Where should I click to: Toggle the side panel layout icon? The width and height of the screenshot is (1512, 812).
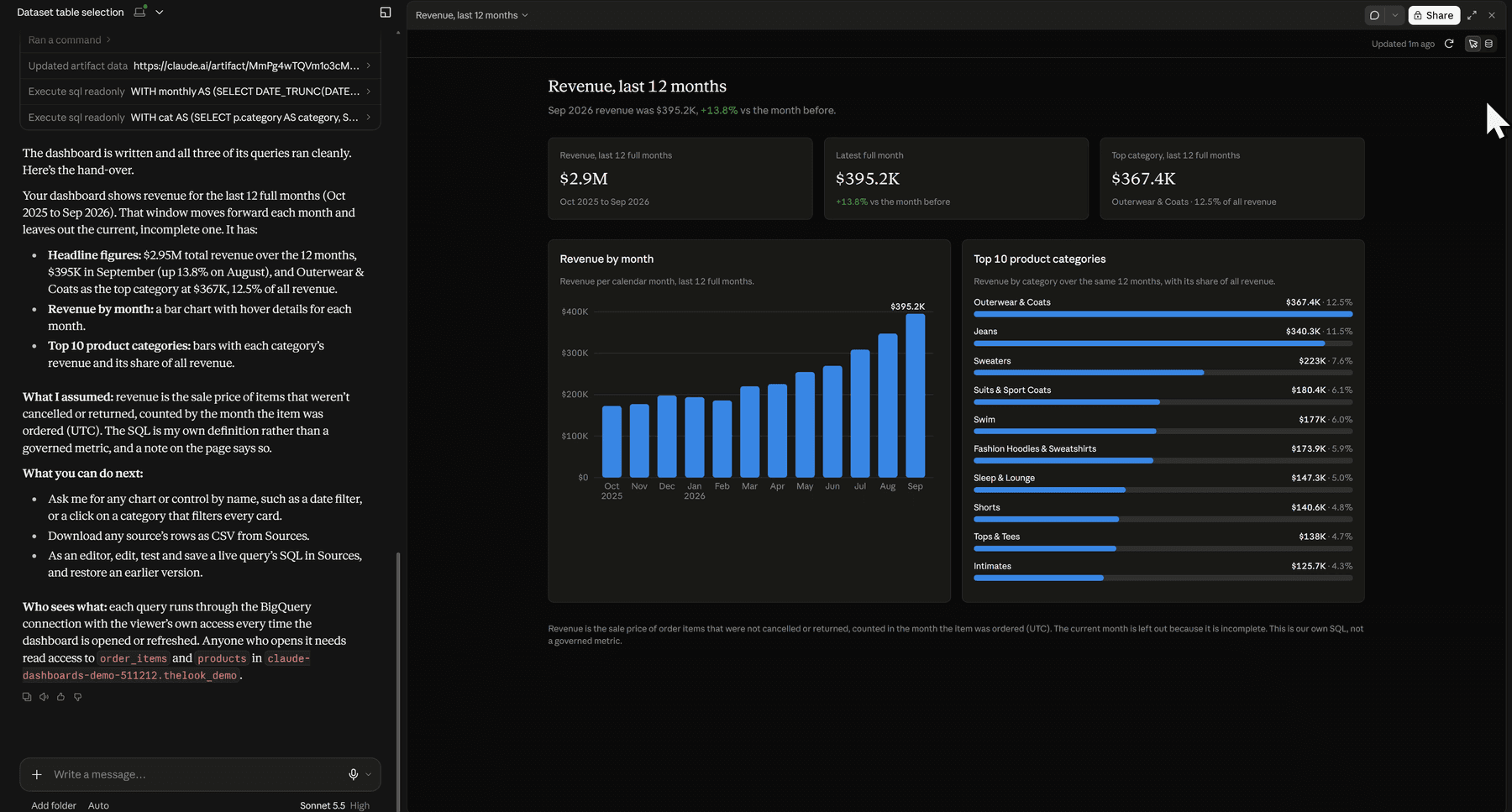[386, 13]
